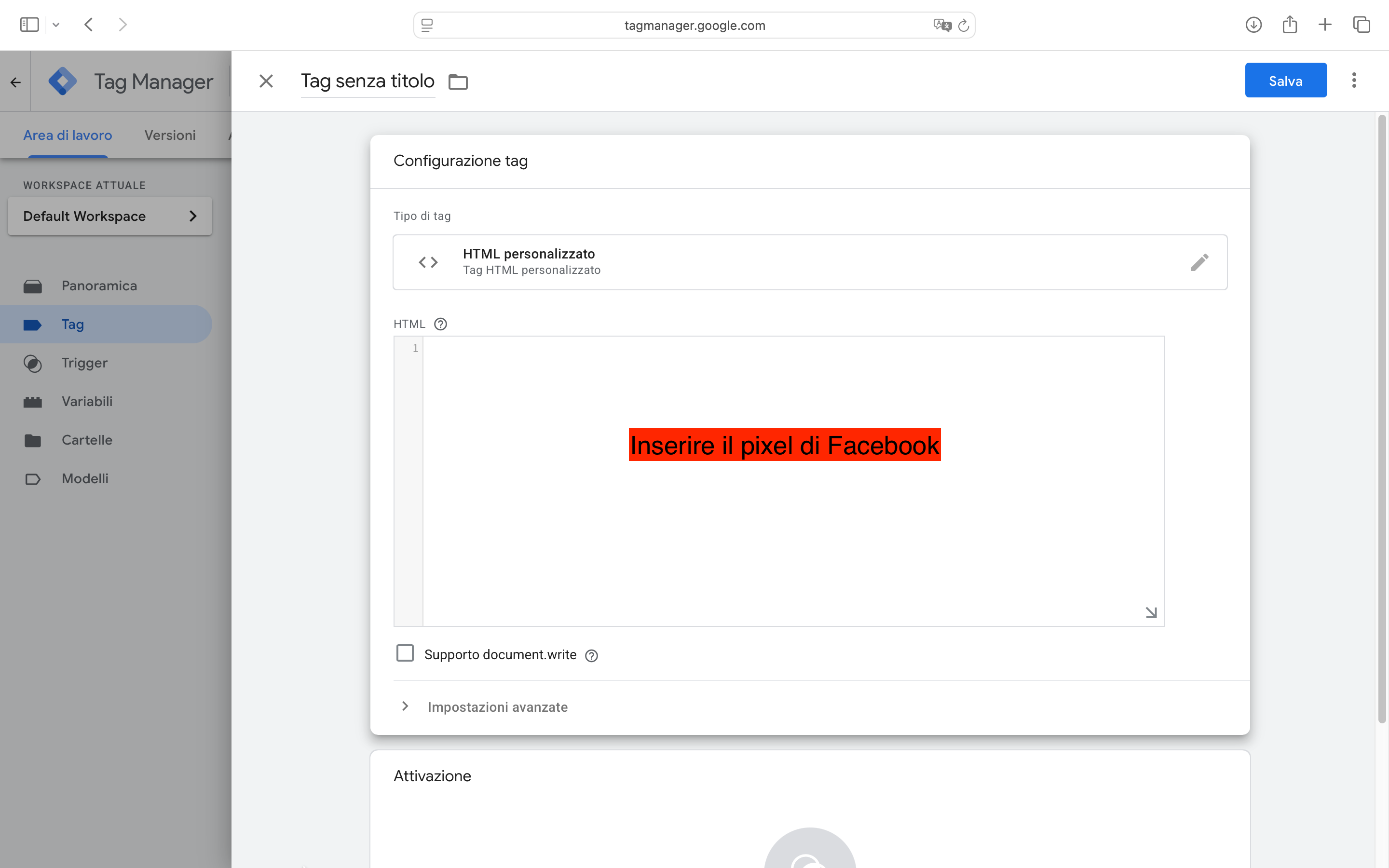Click help icon beside Supporto document.write
This screenshot has height=868, width=1389.
coord(591,656)
